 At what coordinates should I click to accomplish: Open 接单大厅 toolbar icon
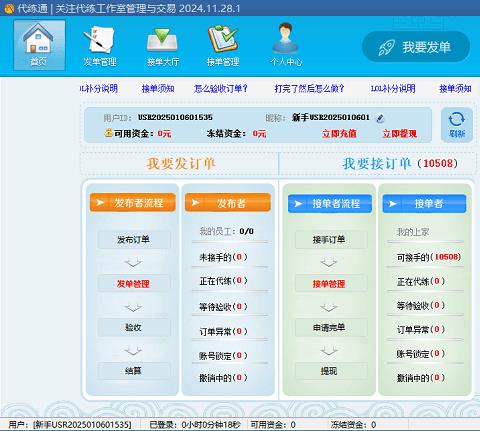click(x=163, y=45)
